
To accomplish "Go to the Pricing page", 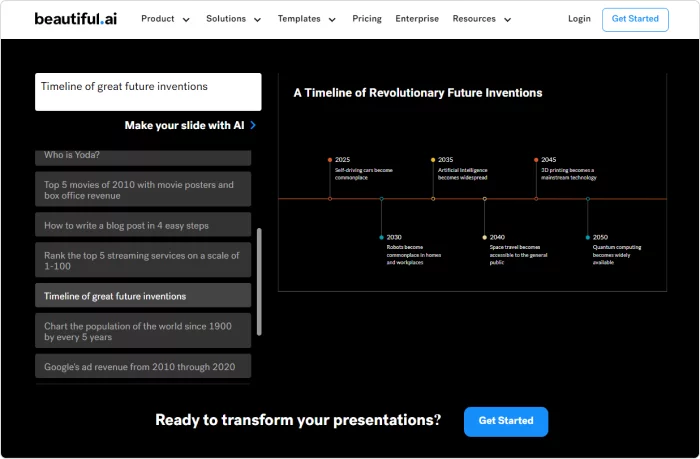I will tap(367, 19).
